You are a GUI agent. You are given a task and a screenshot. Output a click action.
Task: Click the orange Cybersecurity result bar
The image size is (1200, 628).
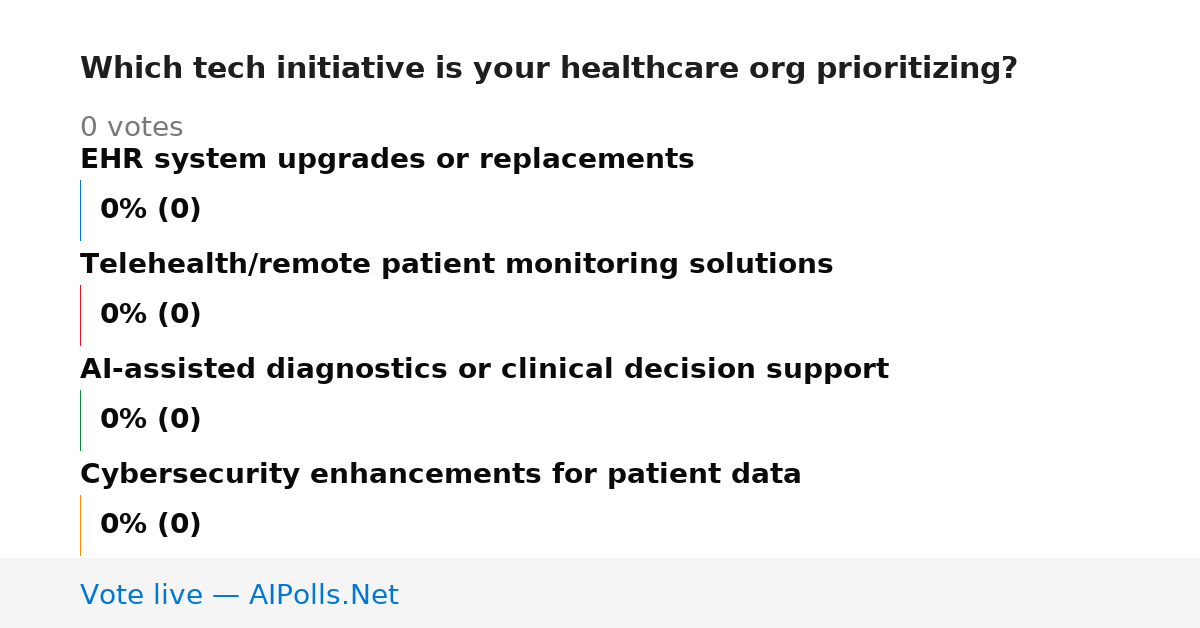pyautogui.click(x=80, y=525)
